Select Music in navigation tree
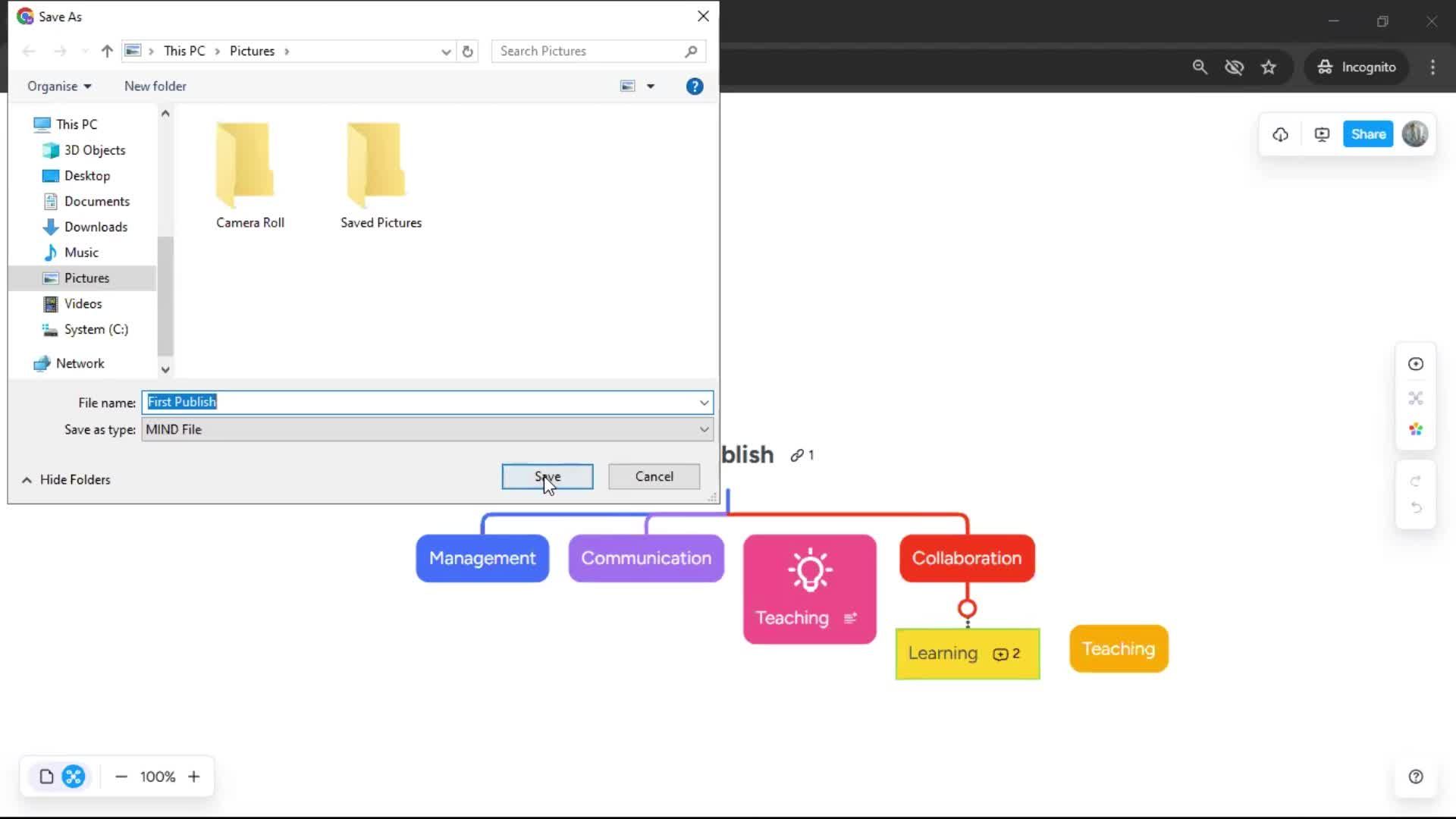 pyautogui.click(x=80, y=253)
